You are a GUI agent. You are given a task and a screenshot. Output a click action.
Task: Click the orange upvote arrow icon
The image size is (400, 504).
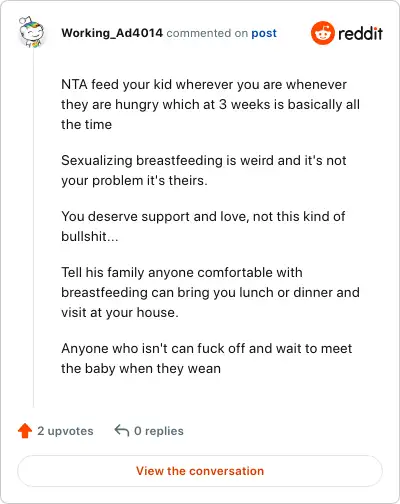coord(25,431)
